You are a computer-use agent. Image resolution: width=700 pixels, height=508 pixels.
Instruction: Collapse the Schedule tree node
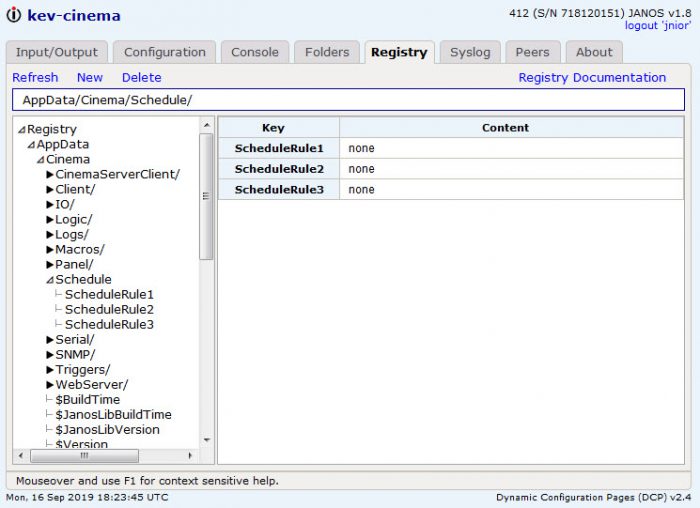click(50, 280)
